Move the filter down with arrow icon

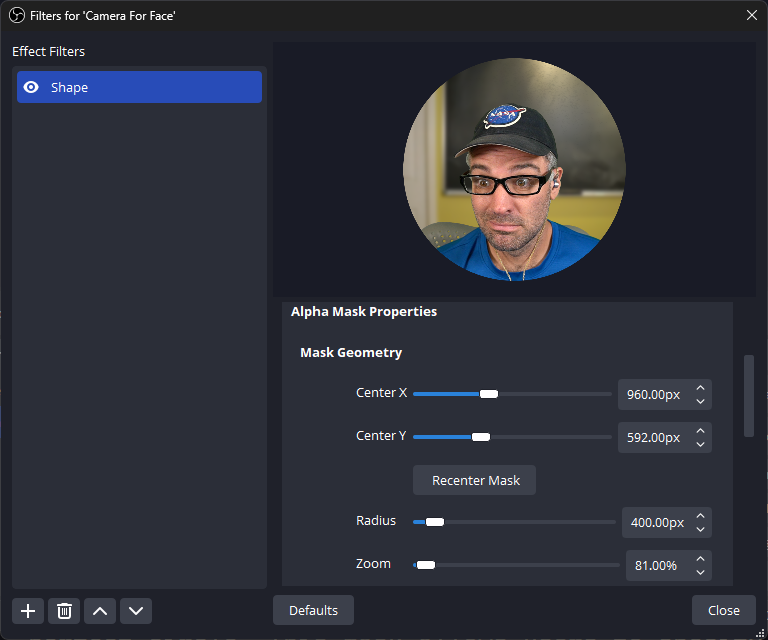(136, 611)
